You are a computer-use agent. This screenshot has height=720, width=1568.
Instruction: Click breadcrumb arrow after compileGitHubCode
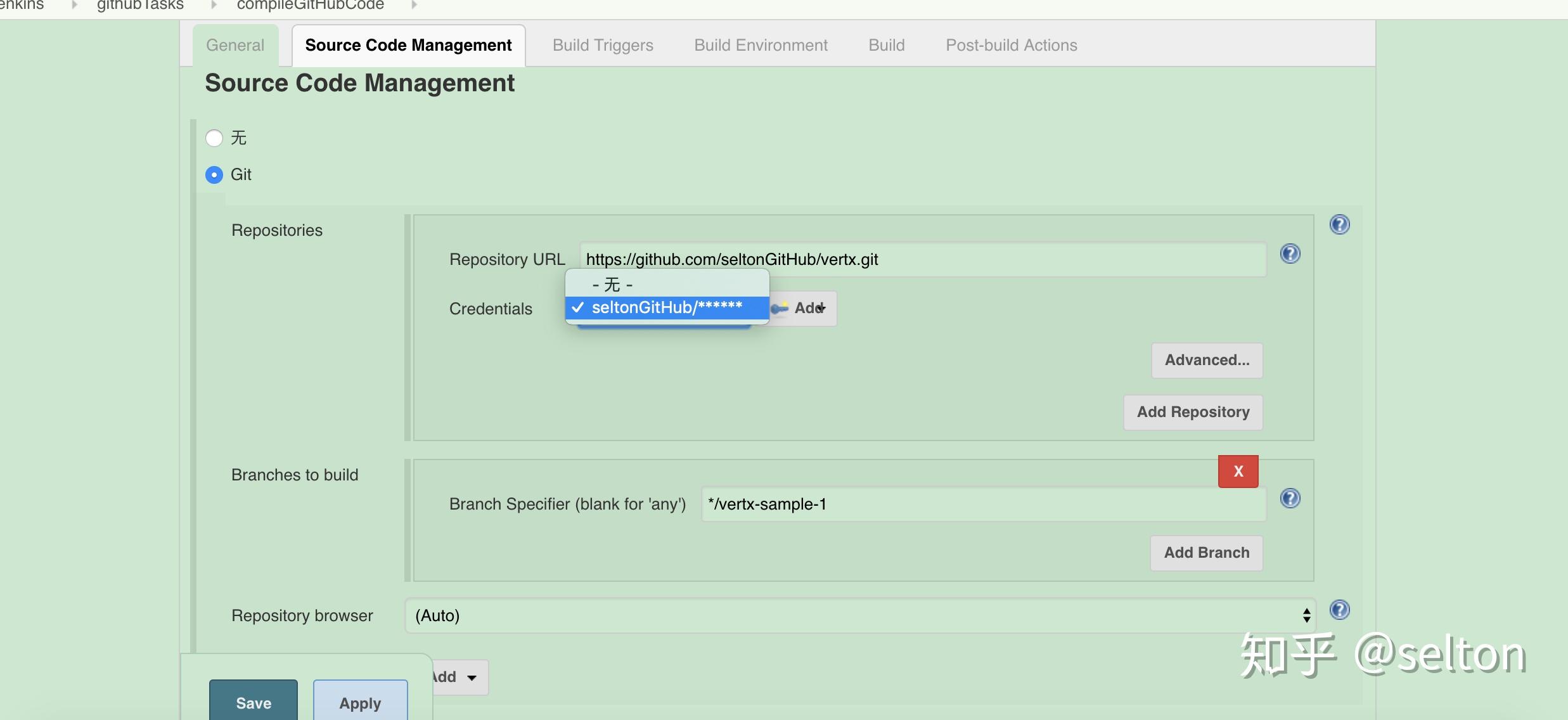[414, 5]
